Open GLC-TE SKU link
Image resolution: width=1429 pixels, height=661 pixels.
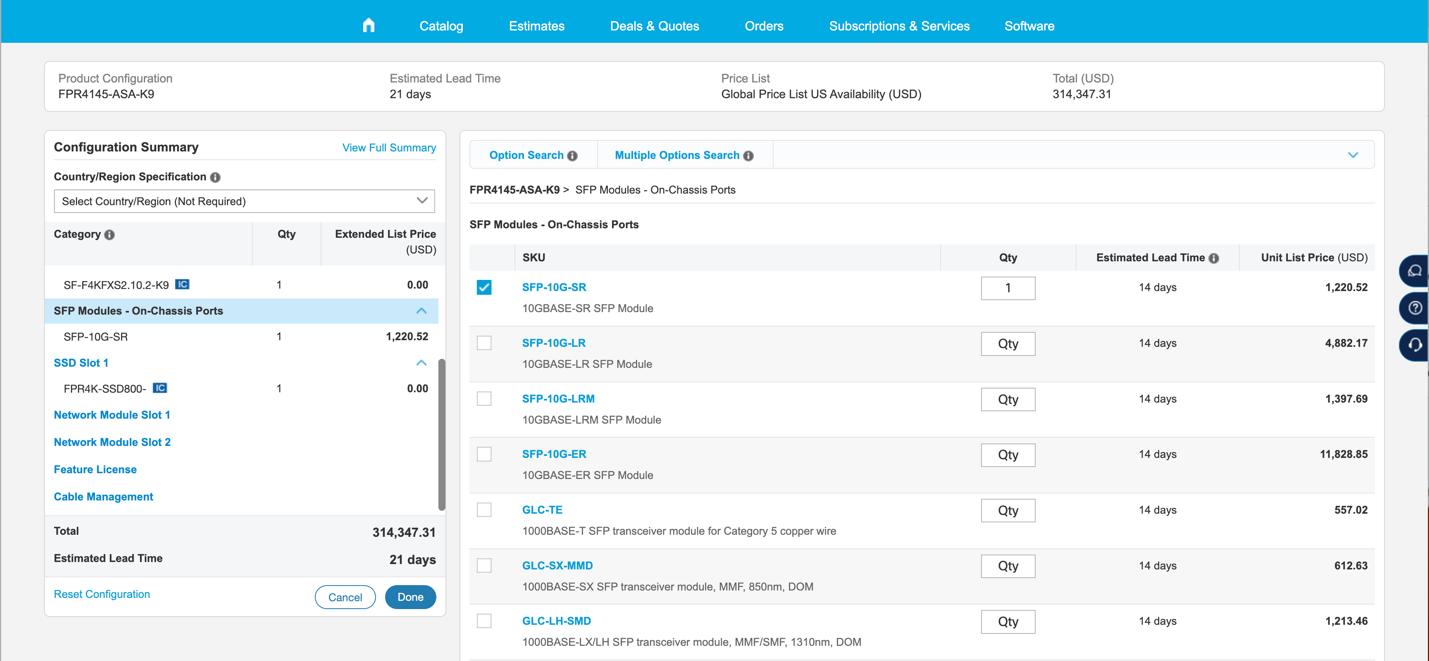(x=542, y=510)
